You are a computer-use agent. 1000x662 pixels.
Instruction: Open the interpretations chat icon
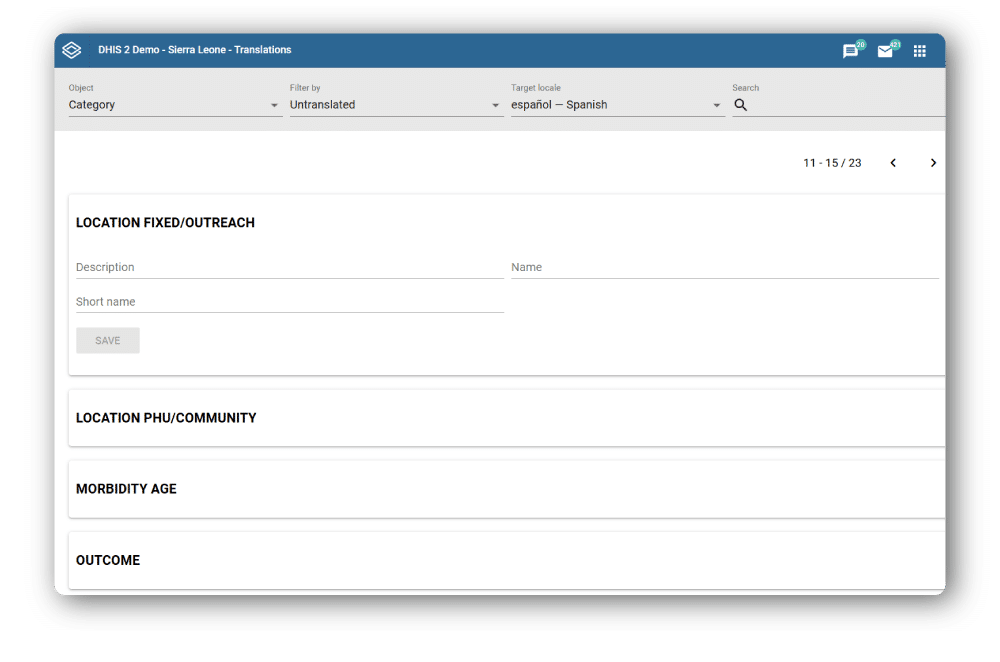pos(850,51)
